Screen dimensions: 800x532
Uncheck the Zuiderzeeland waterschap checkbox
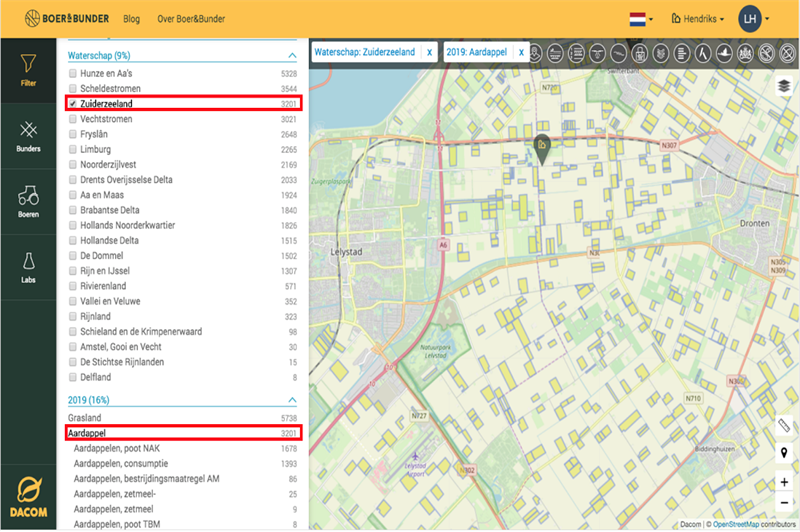pos(73,103)
